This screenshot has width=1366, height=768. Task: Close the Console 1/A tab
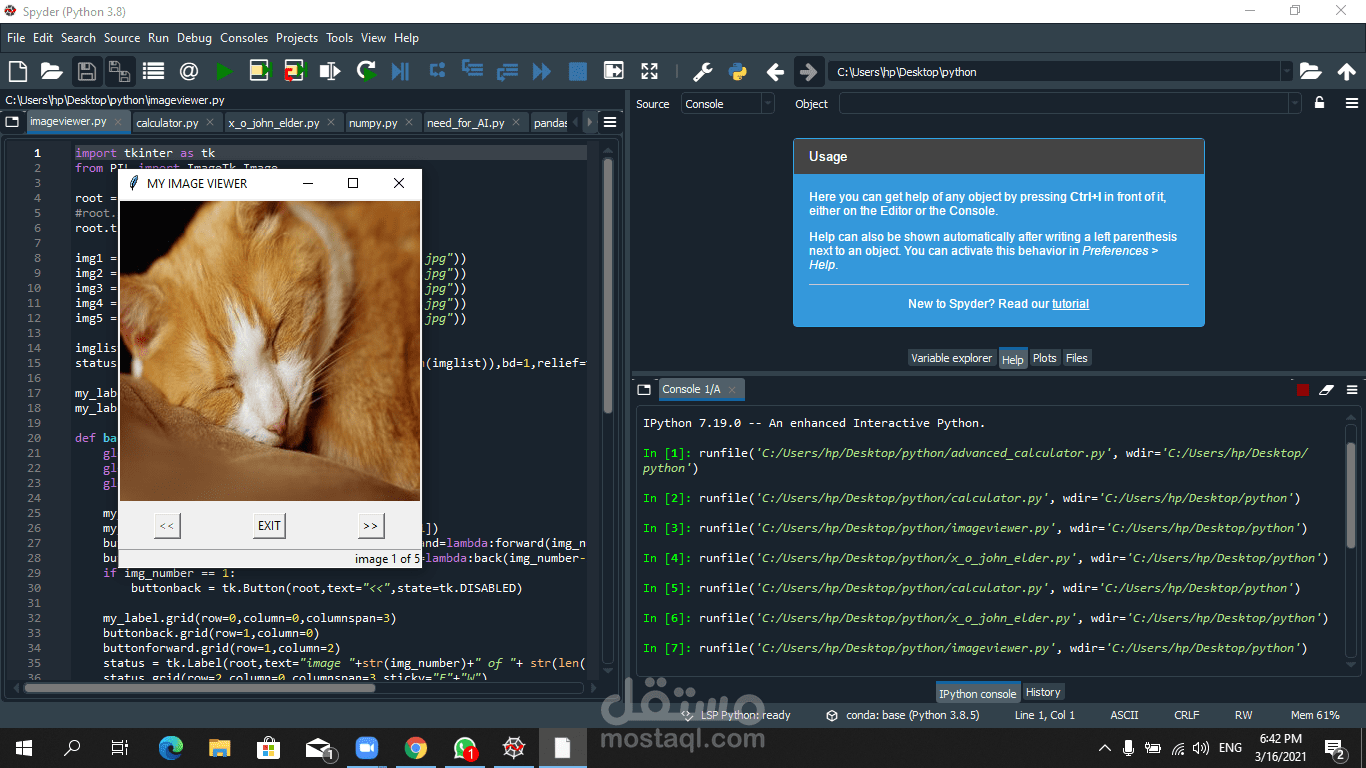tap(732, 389)
